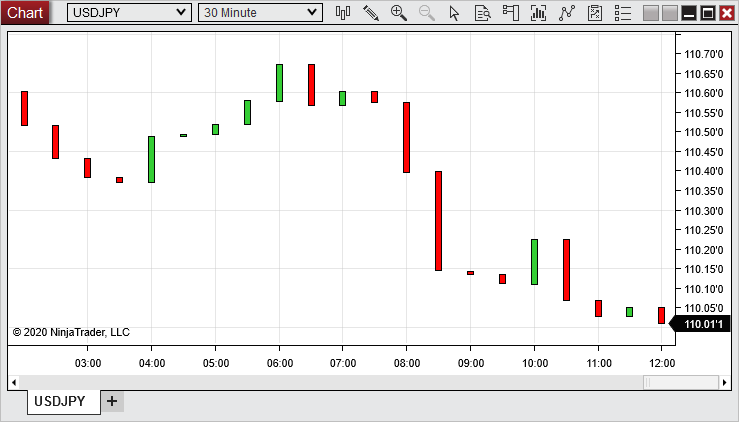
Task: Open the data box icon
Action: 482,13
